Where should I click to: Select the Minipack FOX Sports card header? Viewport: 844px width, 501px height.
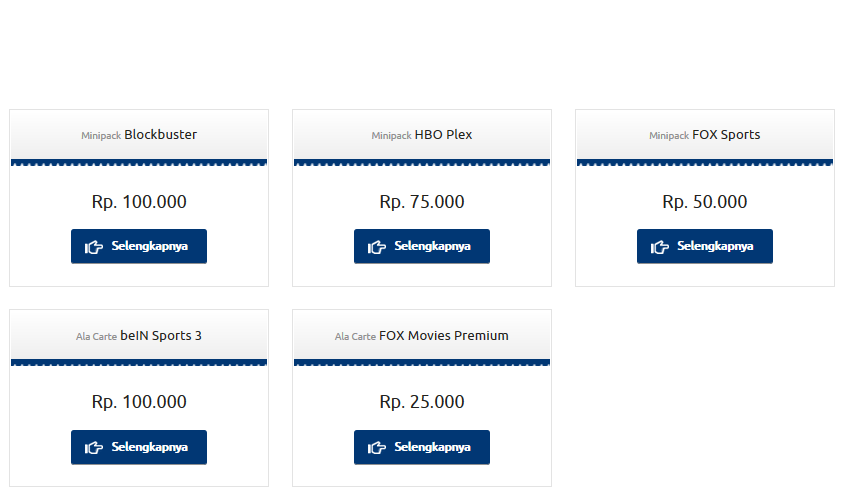pyautogui.click(x=705, y=135)
